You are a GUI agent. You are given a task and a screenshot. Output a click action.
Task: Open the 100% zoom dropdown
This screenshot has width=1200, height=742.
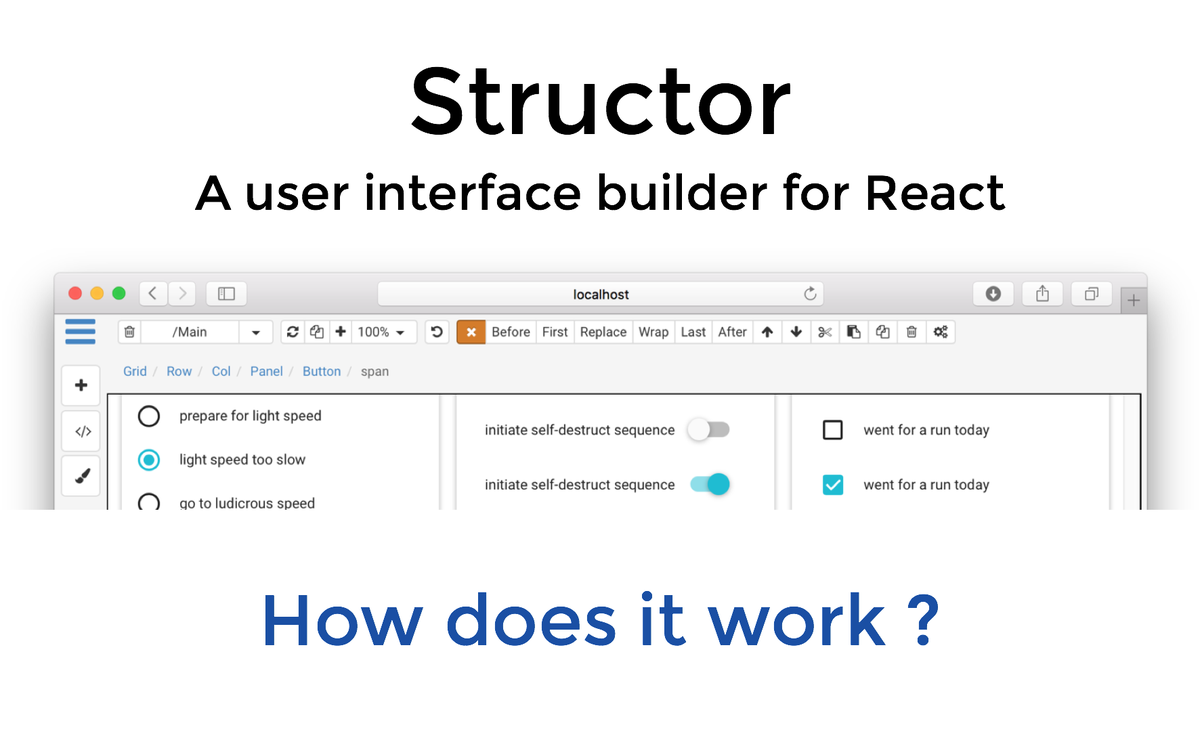[x=383, y=332]
